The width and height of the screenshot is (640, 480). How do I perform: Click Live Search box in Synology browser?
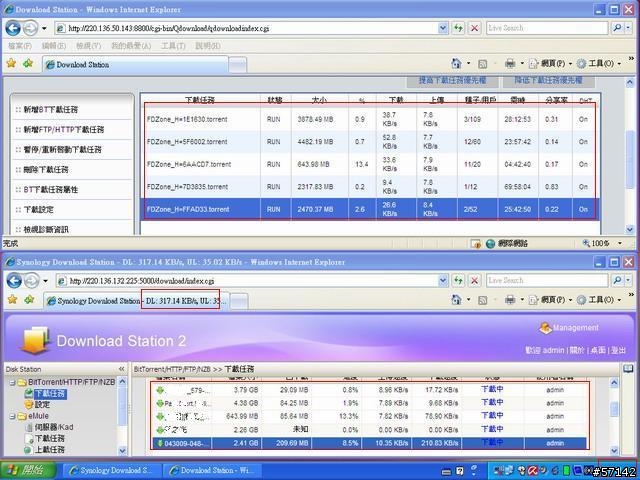coord(547,280)
